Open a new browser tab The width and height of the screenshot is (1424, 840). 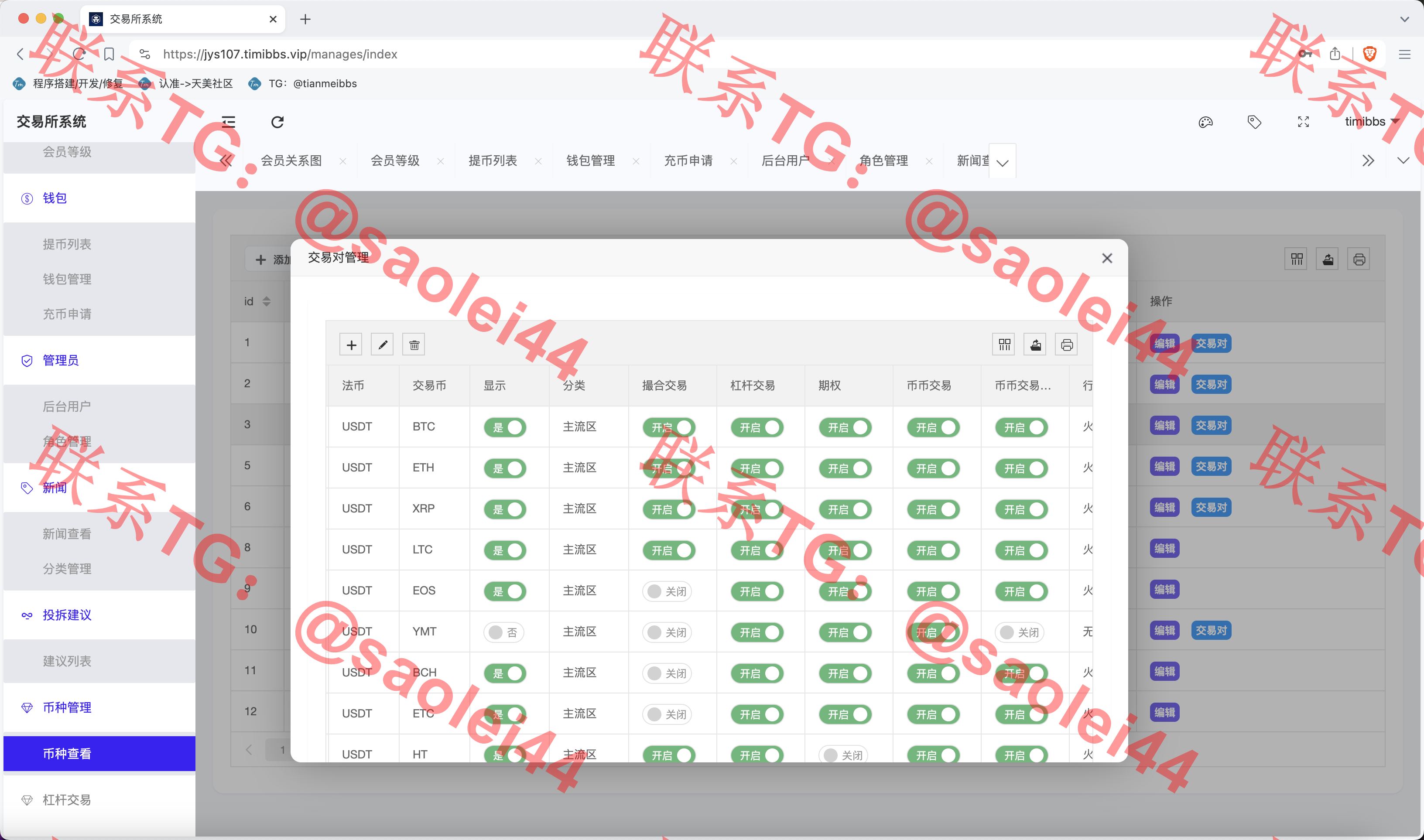(x=305, y=19)
